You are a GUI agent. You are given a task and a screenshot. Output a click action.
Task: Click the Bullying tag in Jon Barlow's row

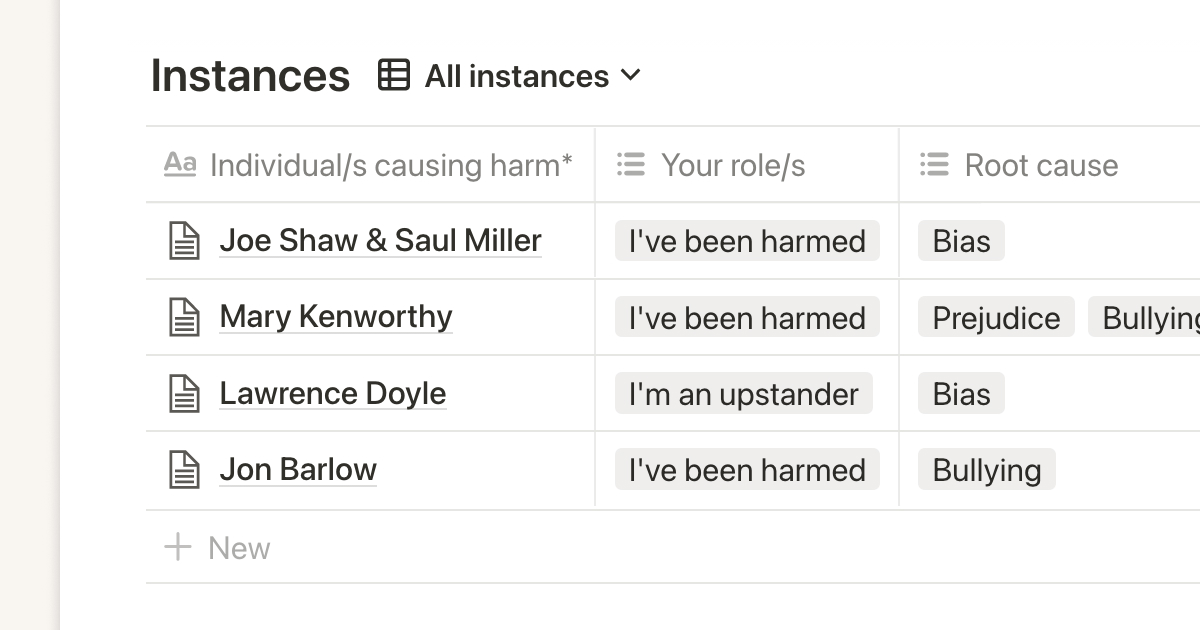point(986,470)
